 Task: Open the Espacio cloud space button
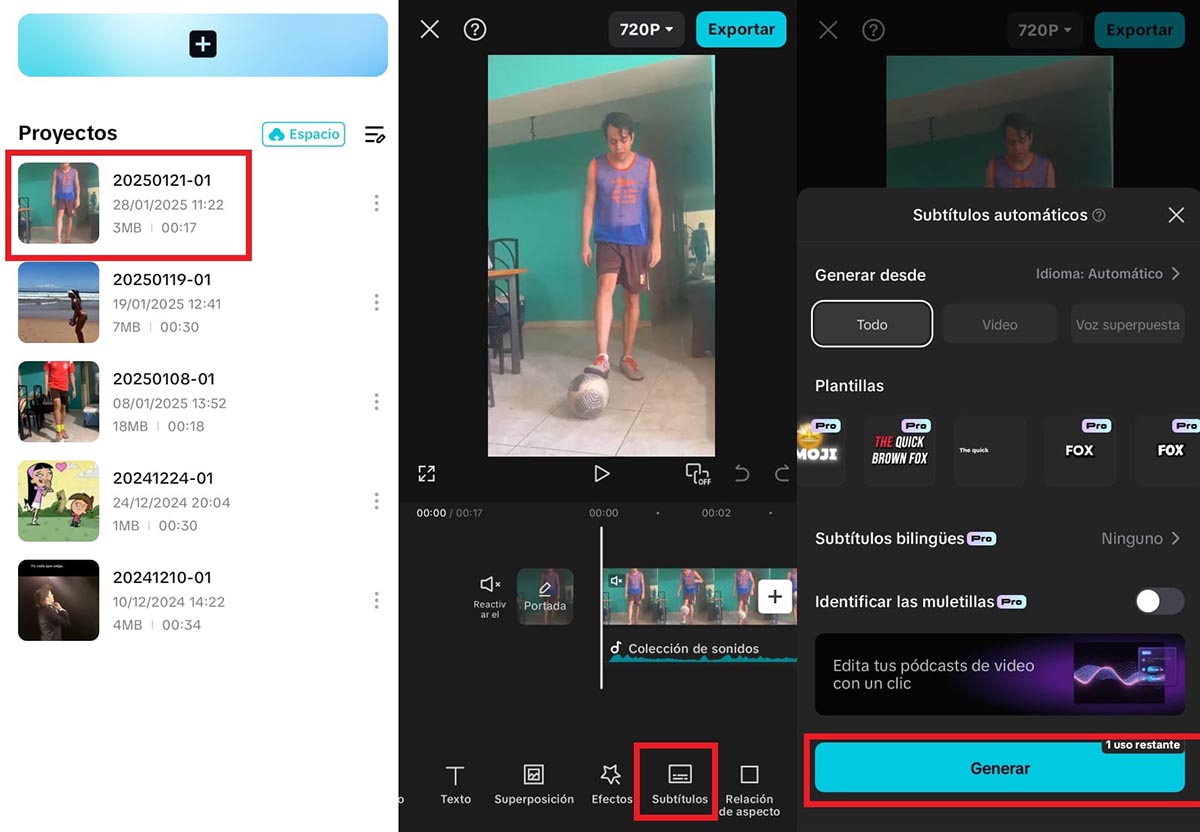click(x=304, y=134)
